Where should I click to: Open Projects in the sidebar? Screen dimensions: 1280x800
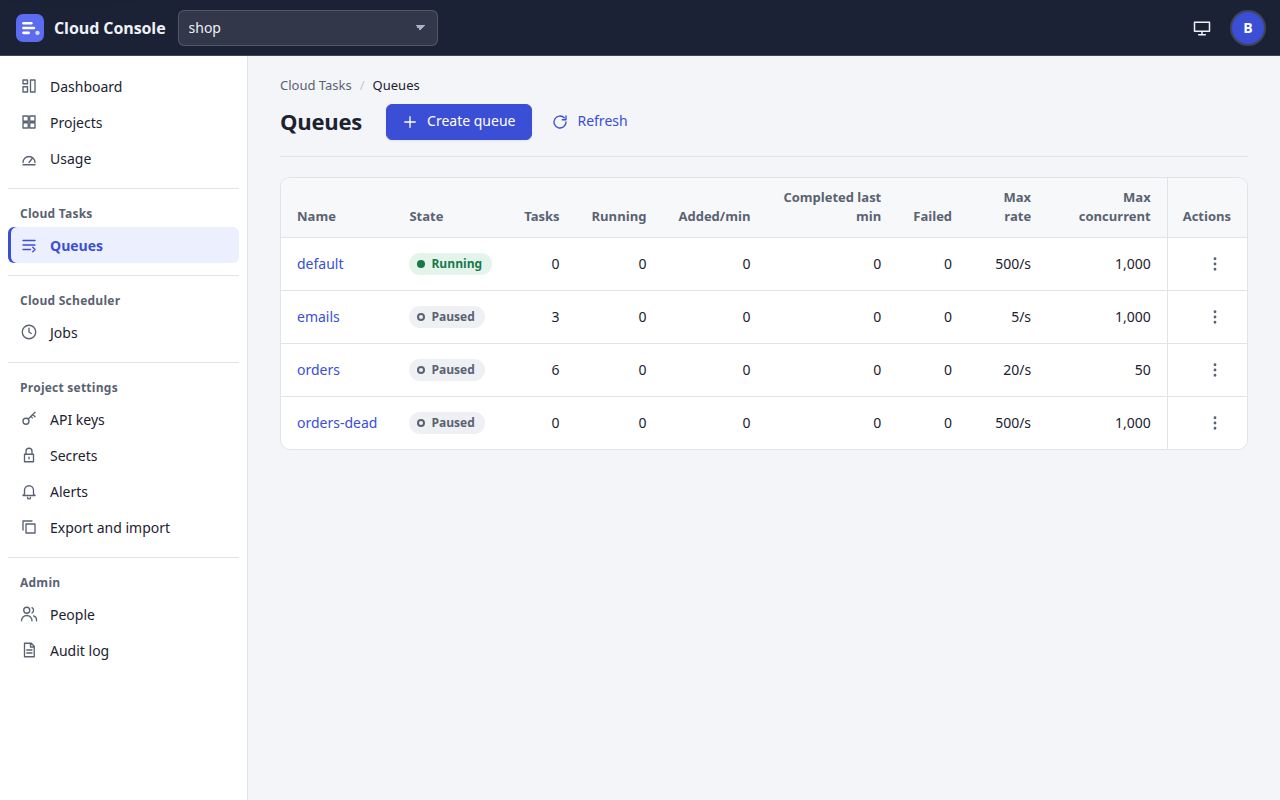(x=123, y=123)
